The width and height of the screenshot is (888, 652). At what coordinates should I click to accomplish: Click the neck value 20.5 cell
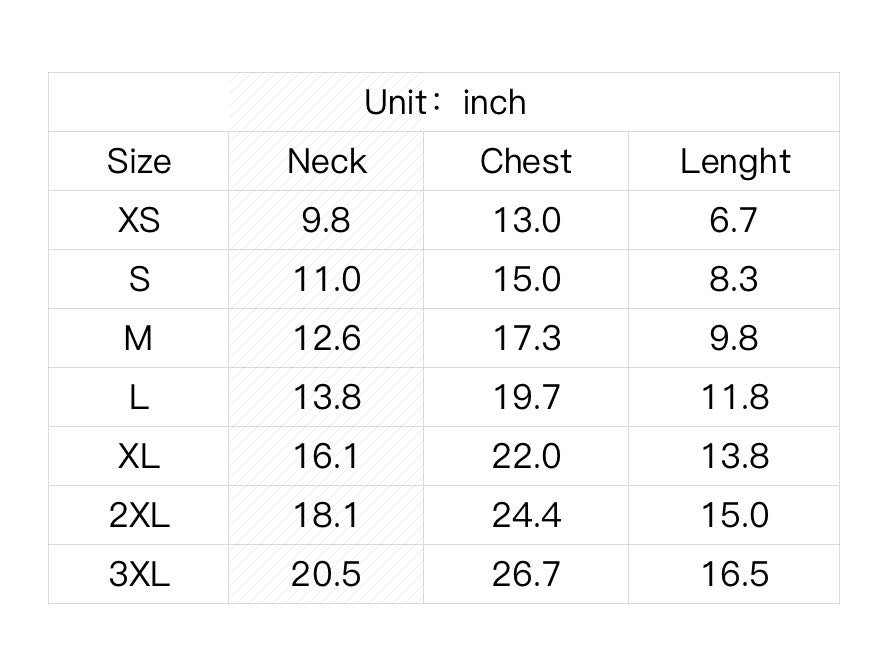point(326,574)
